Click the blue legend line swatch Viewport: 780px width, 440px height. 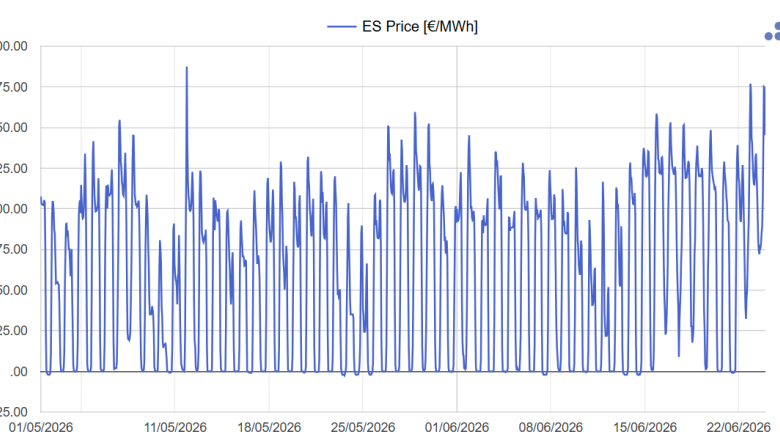342,27
